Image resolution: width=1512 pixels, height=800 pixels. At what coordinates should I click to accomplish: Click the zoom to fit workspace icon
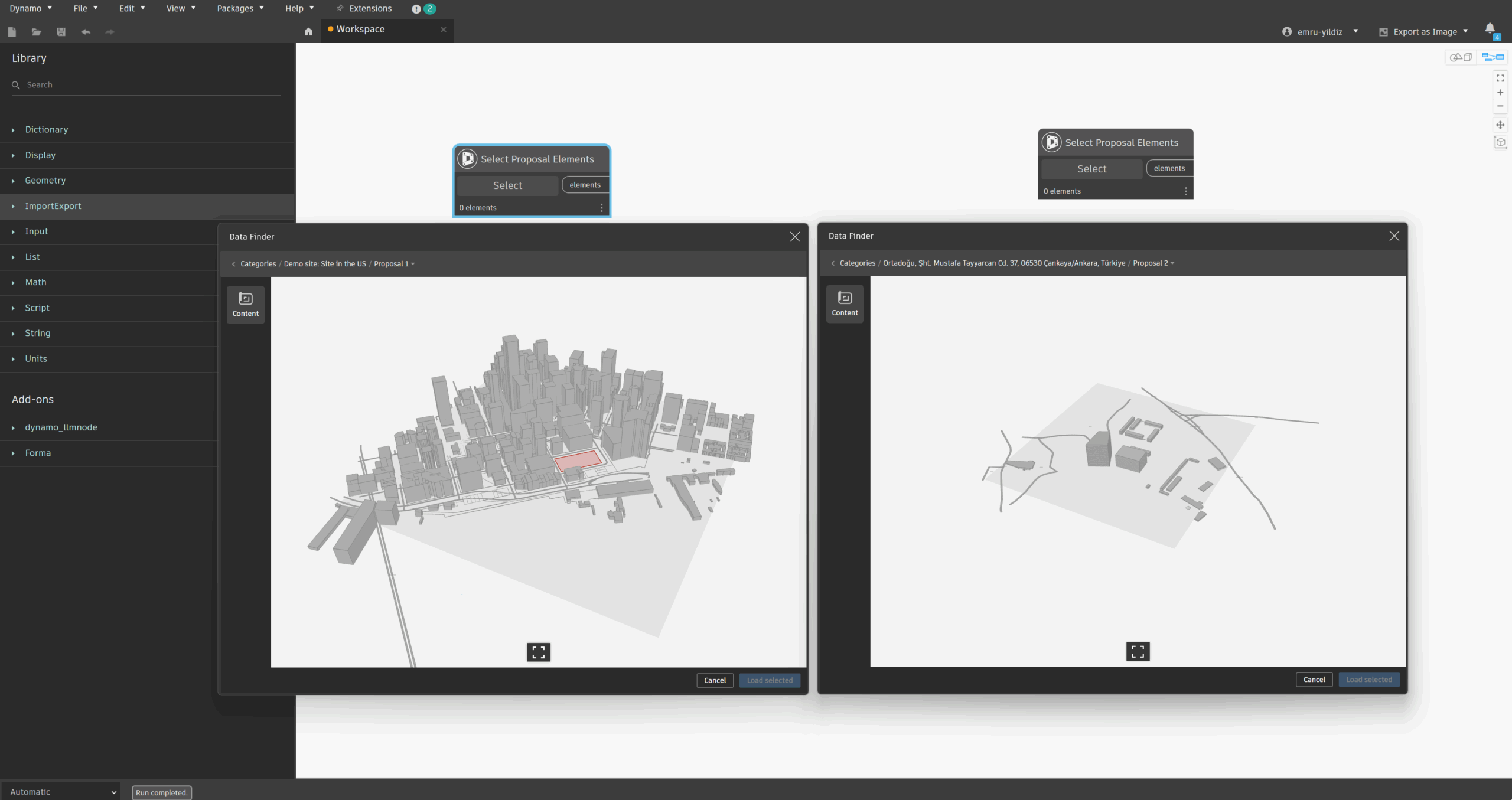(1500, 78)
